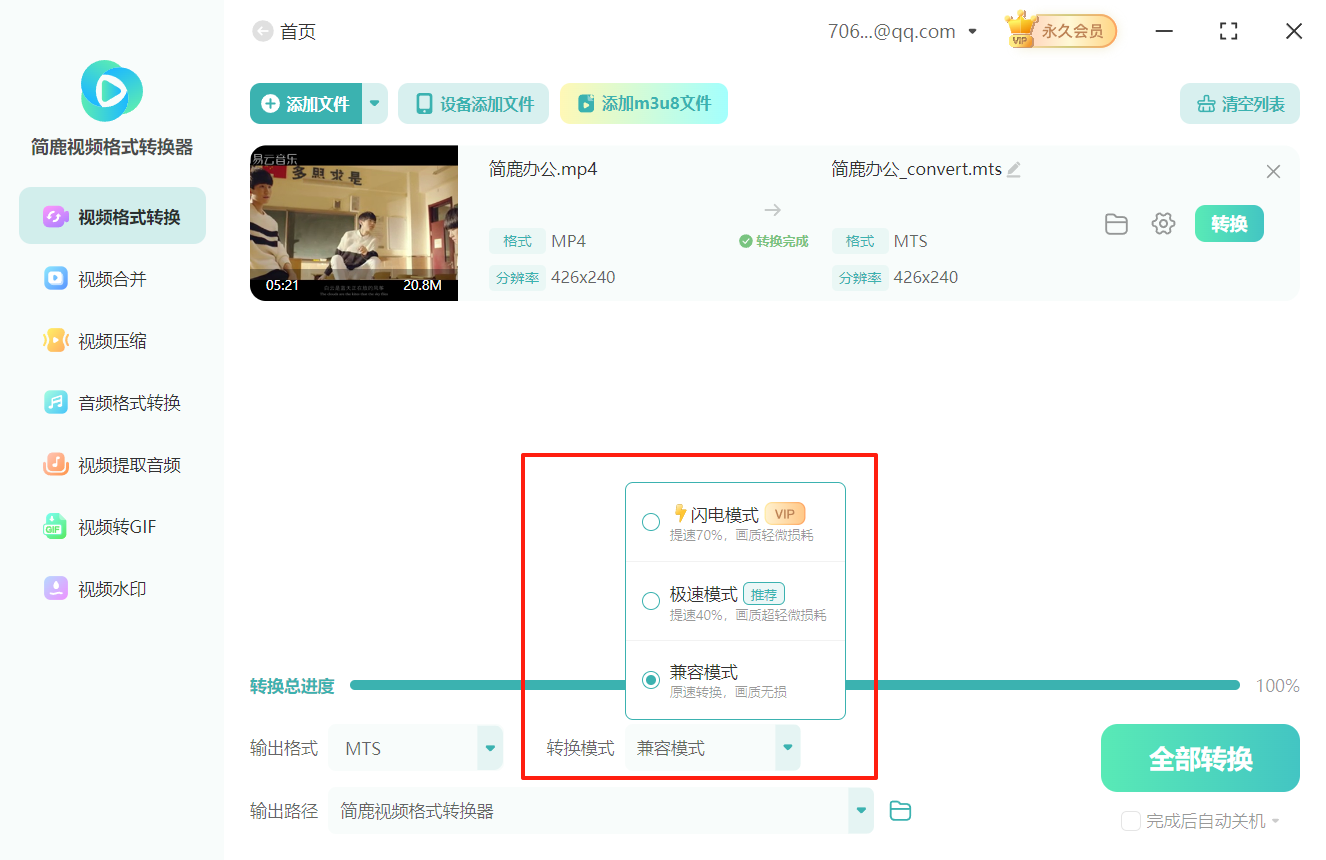Rename output file with the pencil icon

tap(1014, 169)
